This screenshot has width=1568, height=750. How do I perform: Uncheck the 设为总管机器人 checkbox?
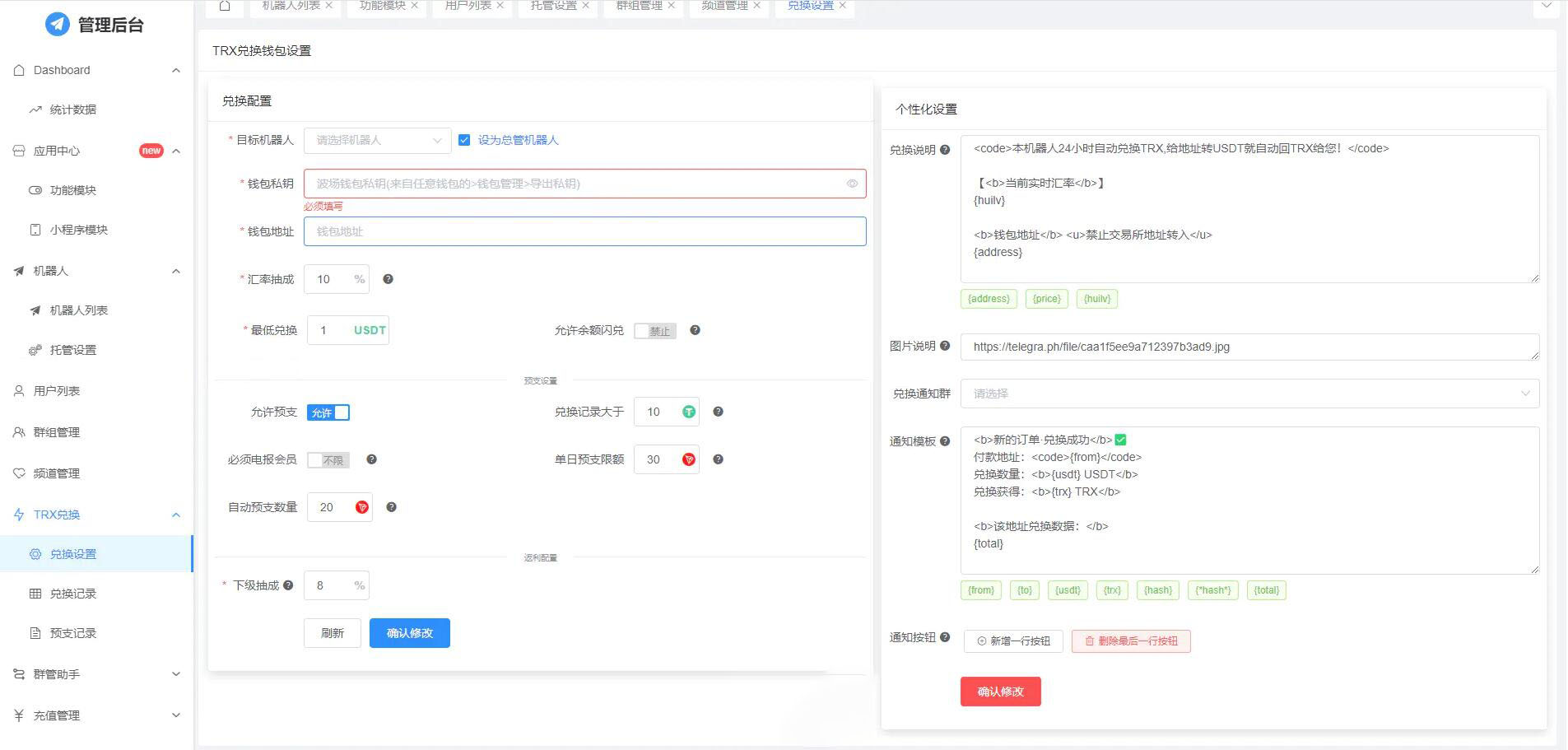click(464, 140)
